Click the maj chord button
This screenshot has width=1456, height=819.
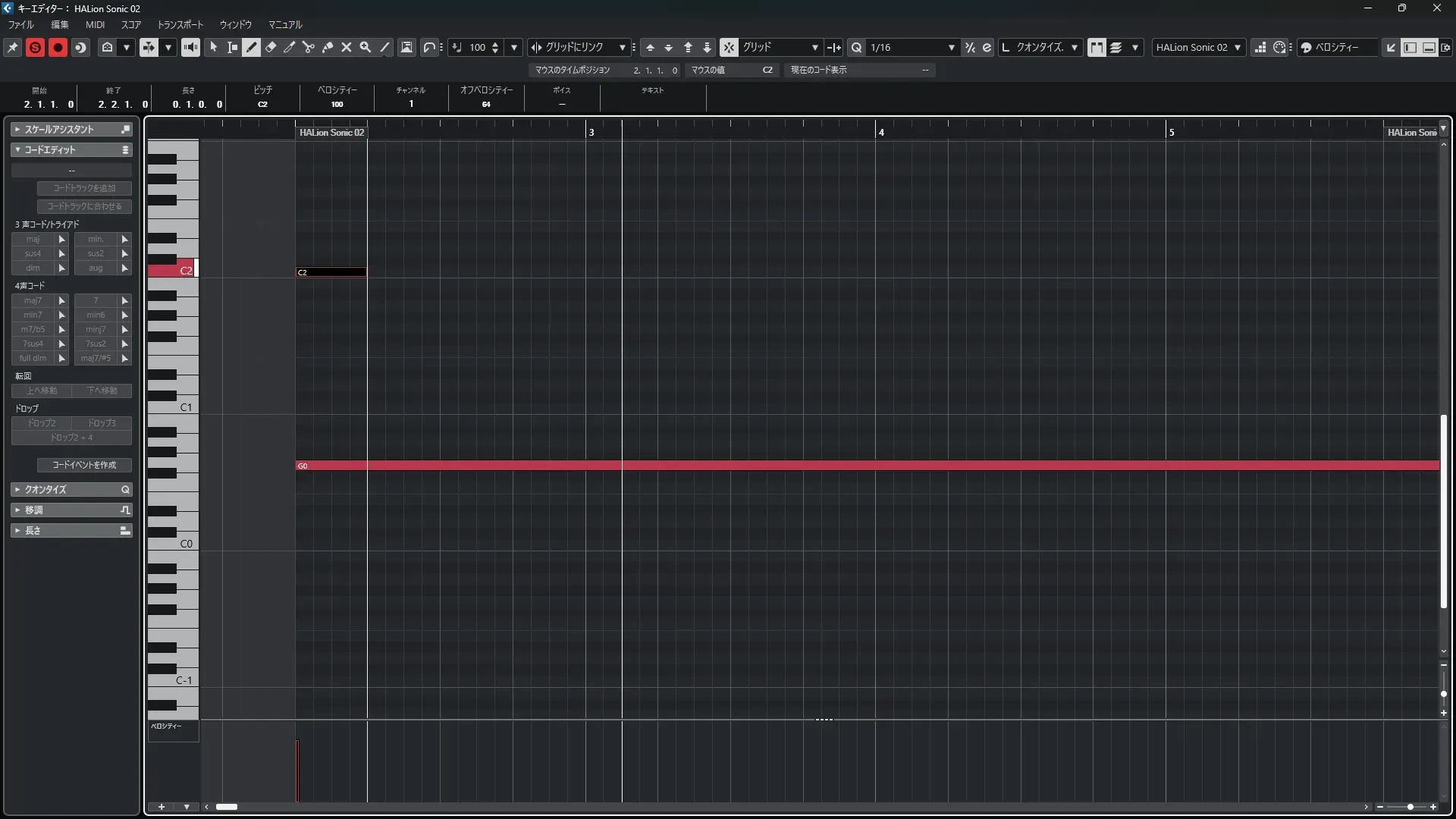pos(33,239)
